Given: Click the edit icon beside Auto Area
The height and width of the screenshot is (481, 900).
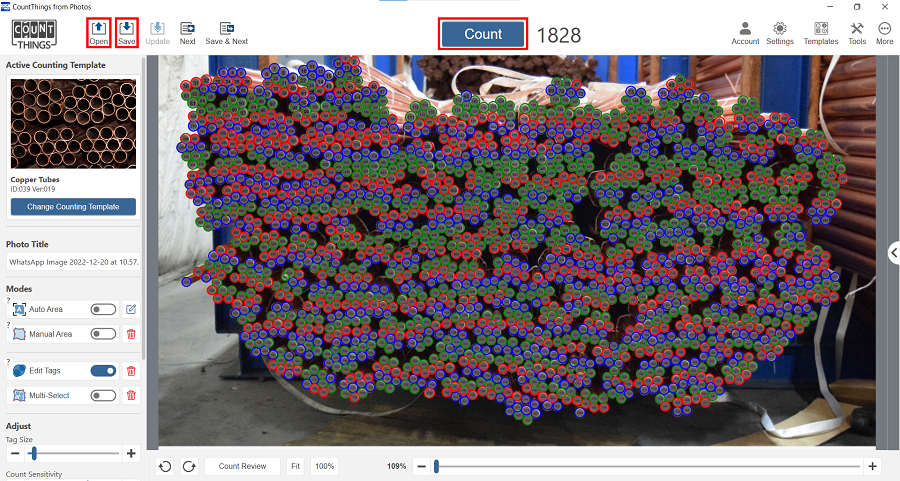Looking at the screenshot, I should (x=131, y=309).
